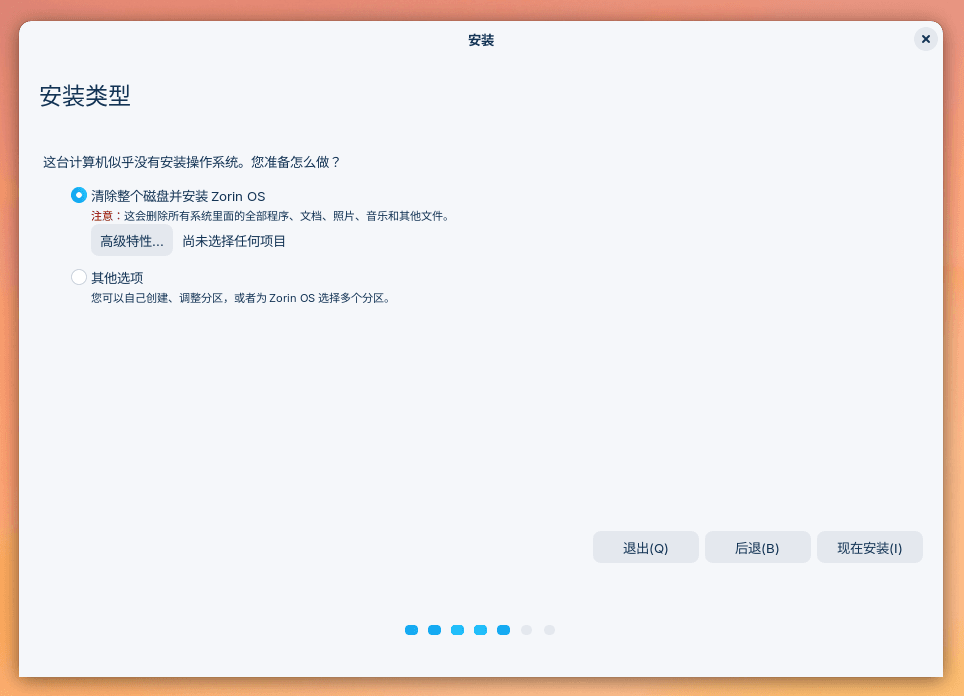Viewport: 964px width, 696px height.
Task: Click the 安装 title in the title bar
Action: pos(481,40)
